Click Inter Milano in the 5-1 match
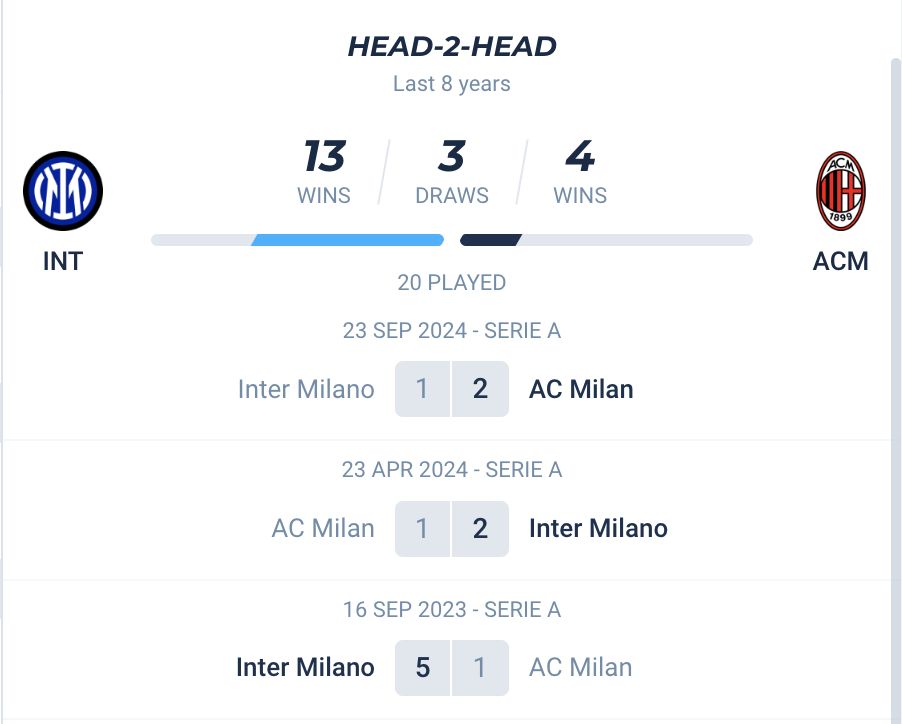 click(305, 667)
